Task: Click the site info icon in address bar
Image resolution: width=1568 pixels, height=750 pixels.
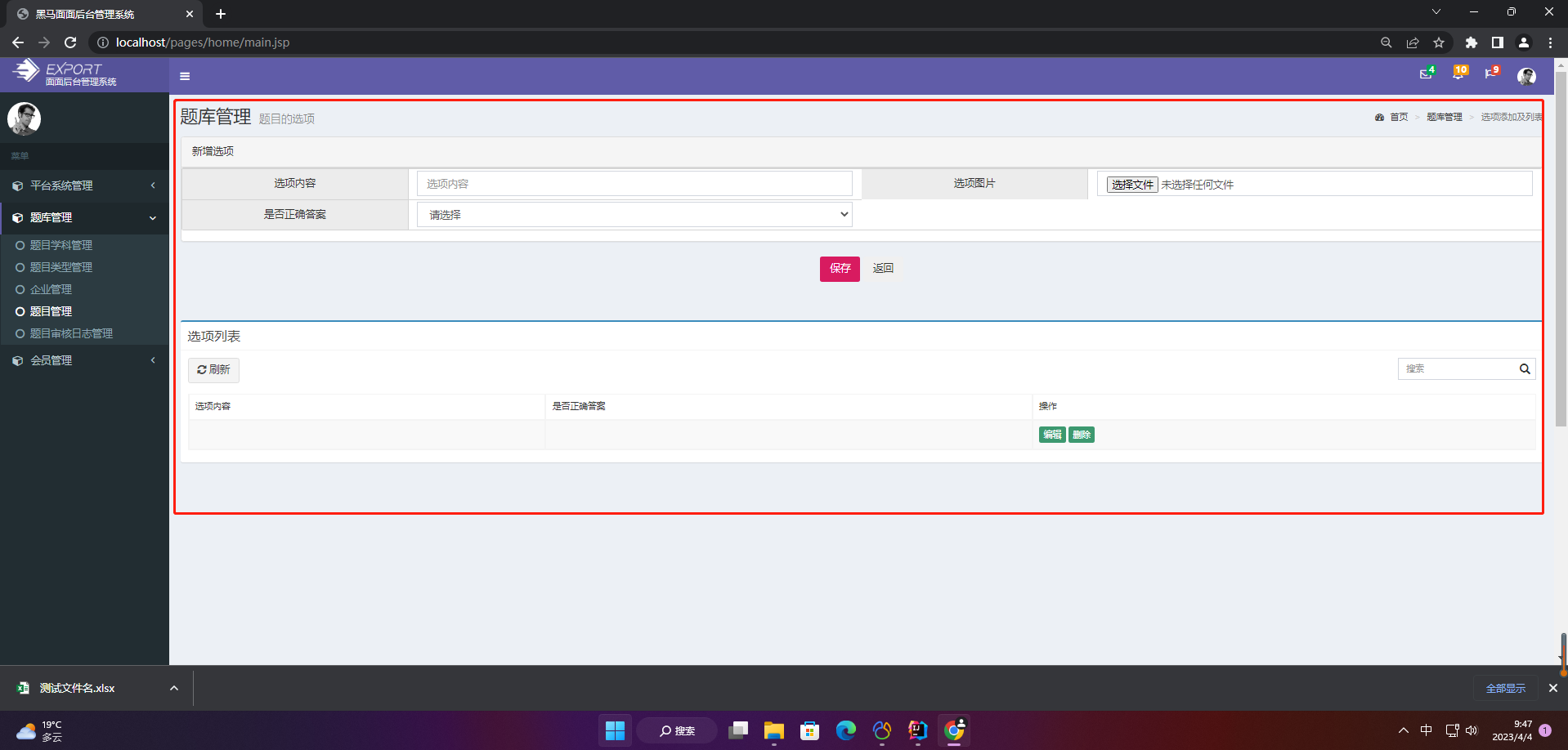Action: tap(103, 42)
